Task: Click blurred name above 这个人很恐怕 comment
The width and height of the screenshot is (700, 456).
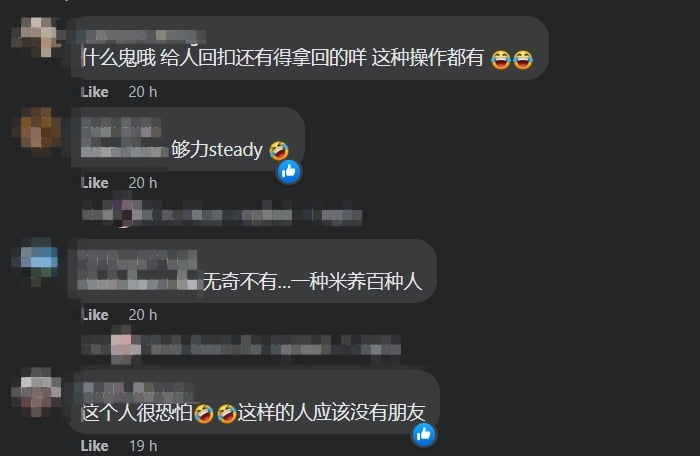Action: (x=138, y=392)
